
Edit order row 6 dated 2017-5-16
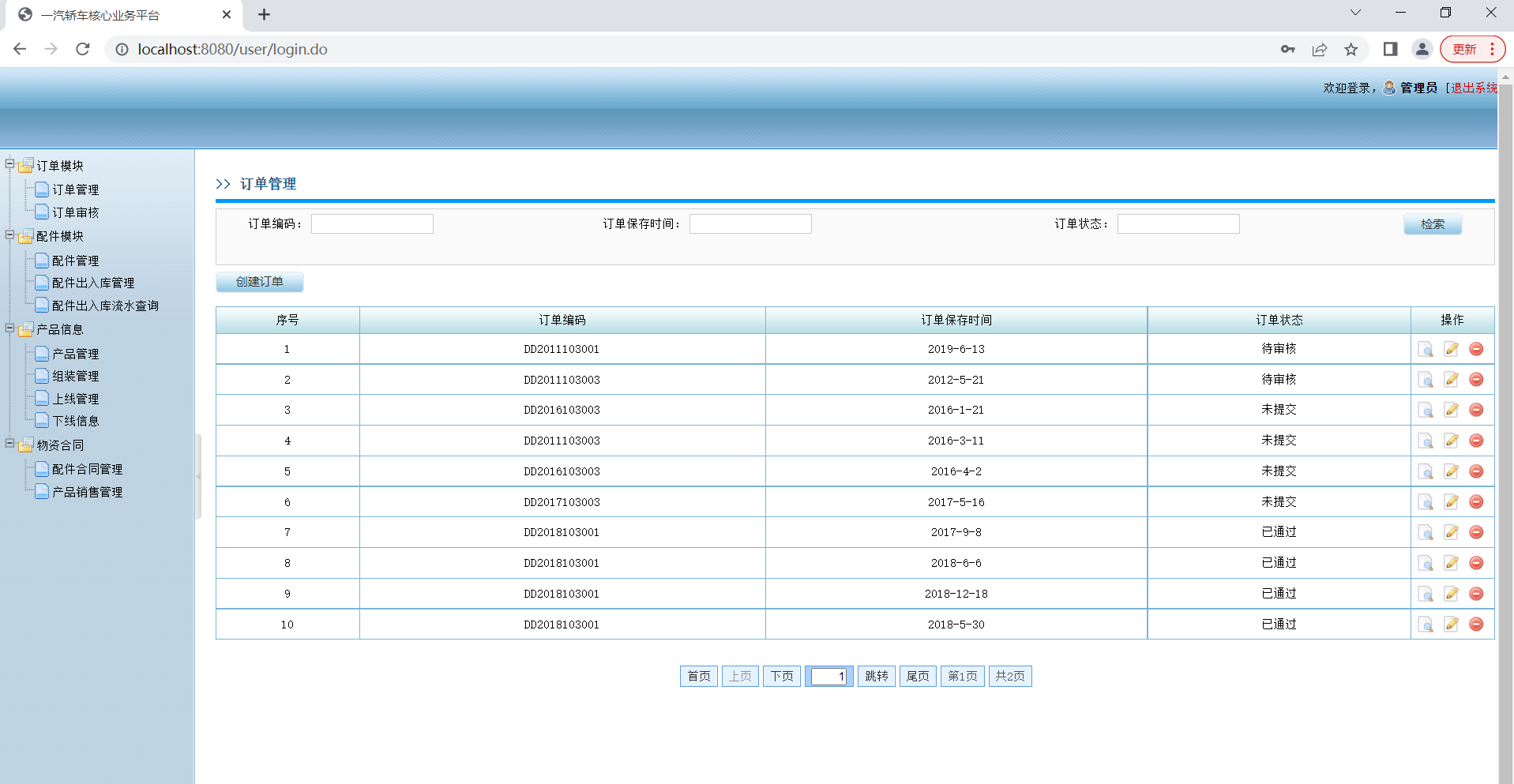point(1452,502)
